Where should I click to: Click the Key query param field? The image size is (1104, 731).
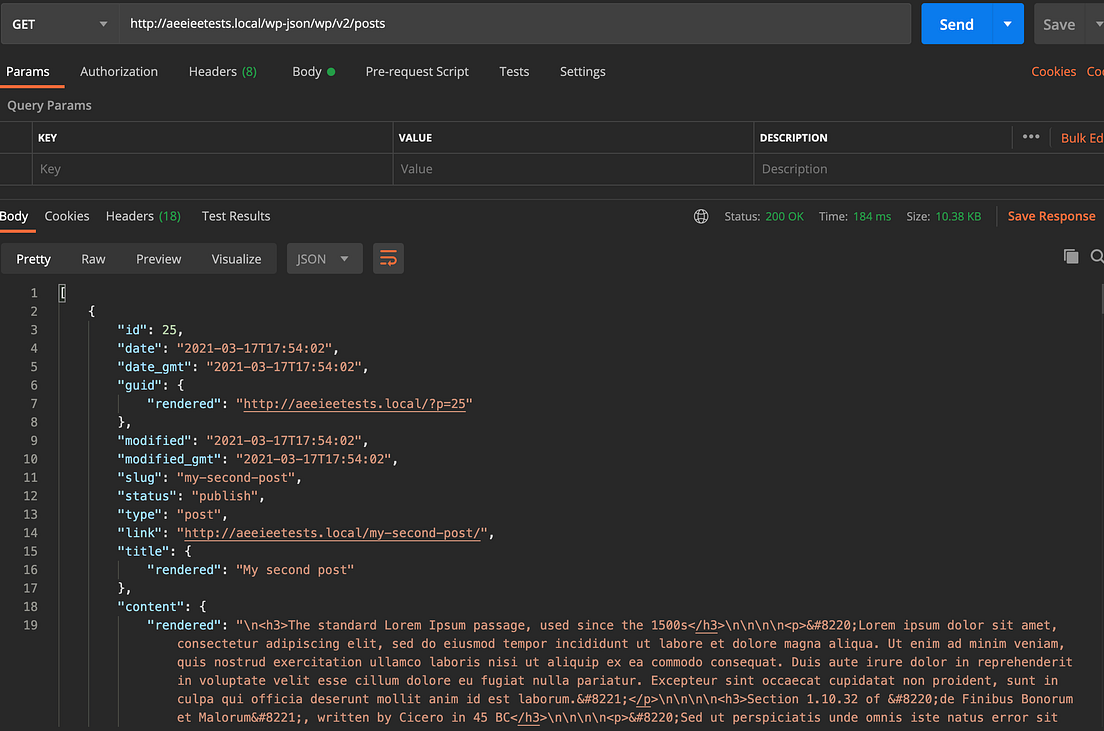(x=212, y=169)
